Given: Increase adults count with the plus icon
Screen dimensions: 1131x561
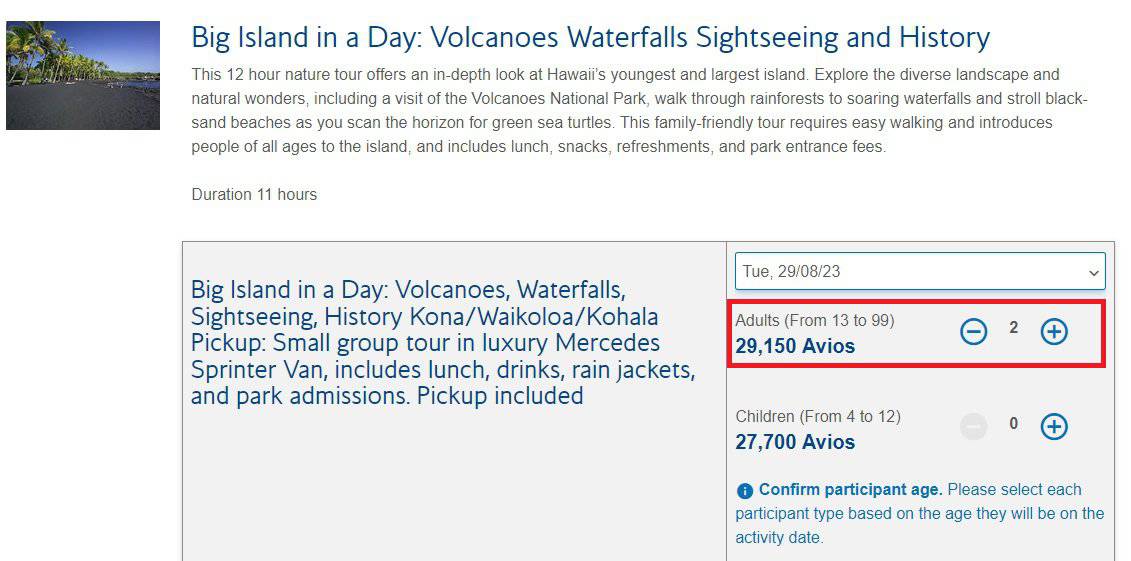Looking at the screenshot, I should (1054, 332).
